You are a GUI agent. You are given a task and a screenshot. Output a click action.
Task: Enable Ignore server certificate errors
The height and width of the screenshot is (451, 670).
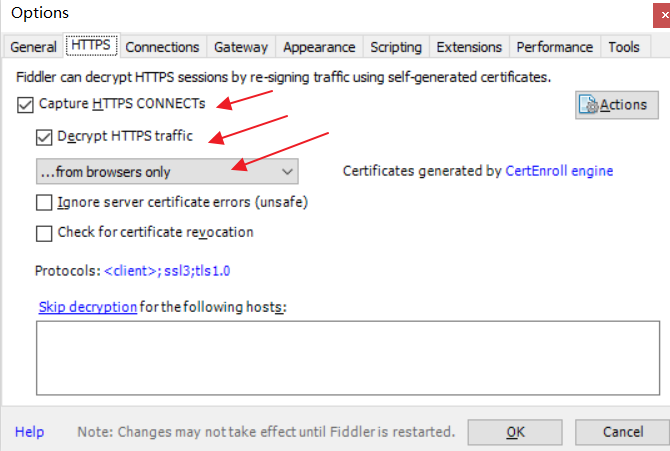[x=44, y=203]
